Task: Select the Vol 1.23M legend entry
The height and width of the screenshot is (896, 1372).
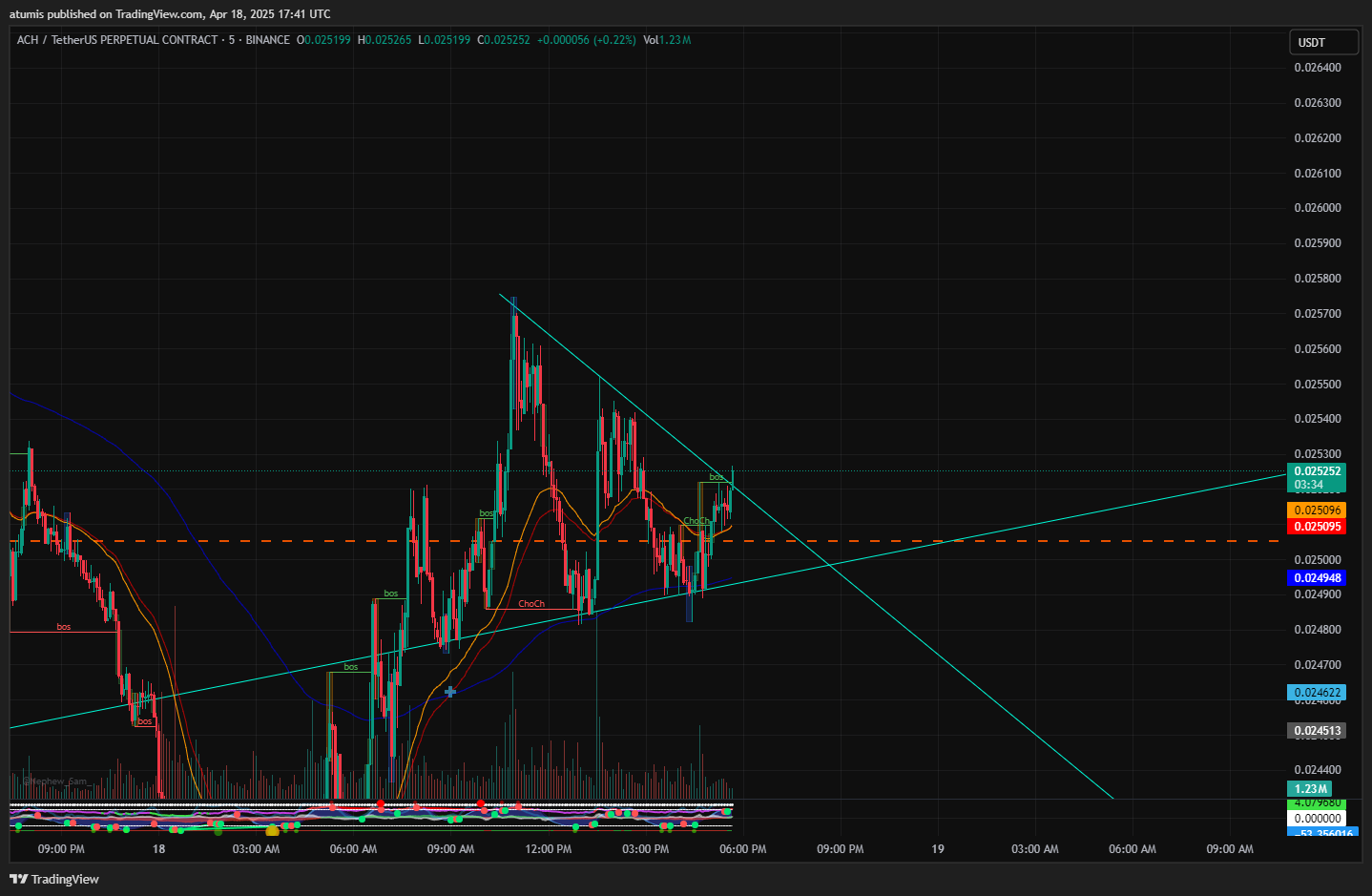Action: pos(667,40)
